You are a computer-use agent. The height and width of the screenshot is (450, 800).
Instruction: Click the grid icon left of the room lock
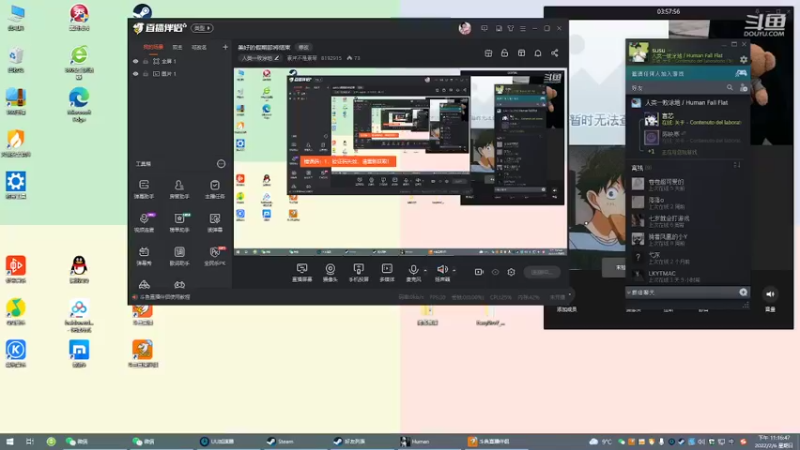[488, 53]
